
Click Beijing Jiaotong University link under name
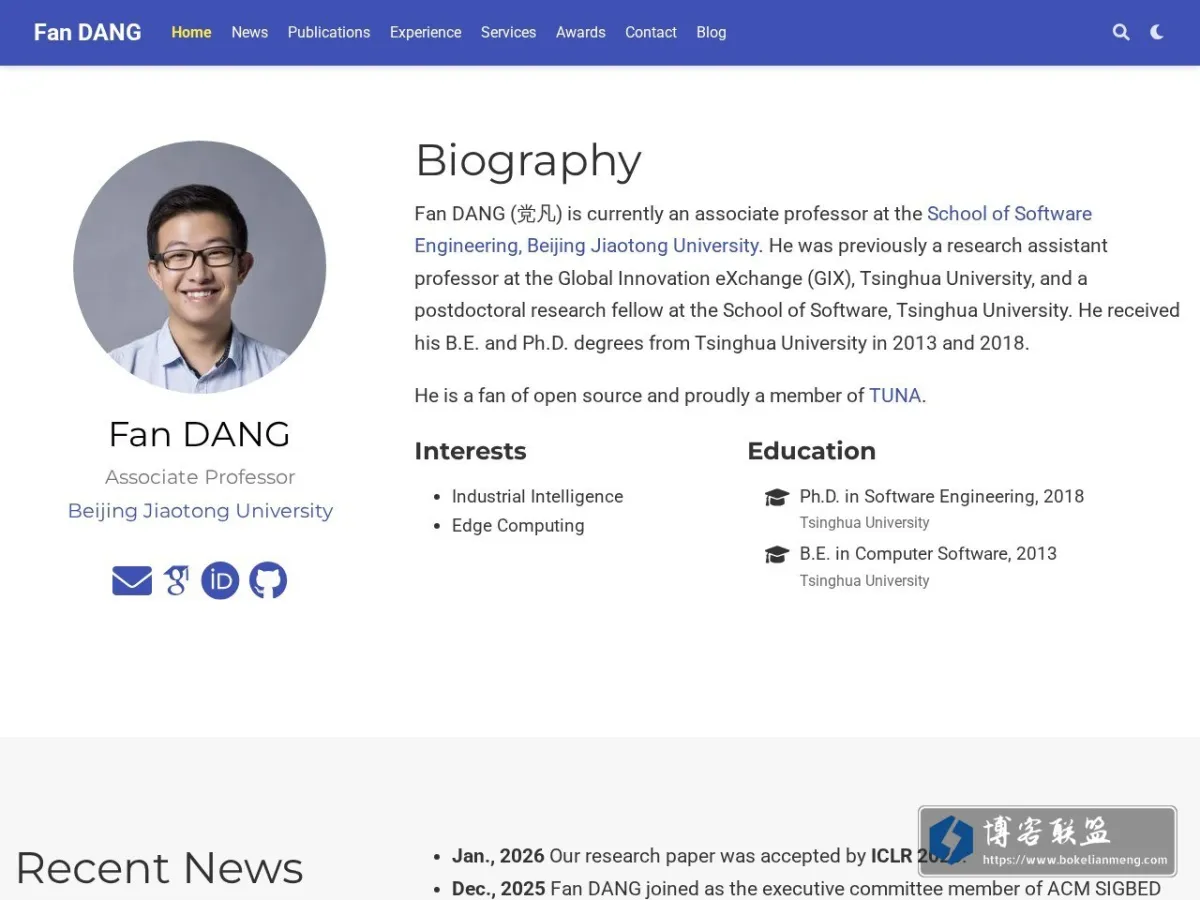[200, 510]
